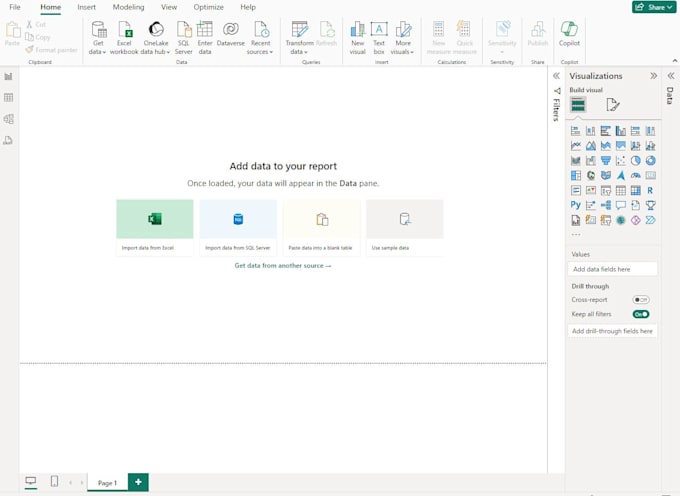This screenshot has width=680, height=496.
Task: Select the R script visual icon
Action: 650,190
